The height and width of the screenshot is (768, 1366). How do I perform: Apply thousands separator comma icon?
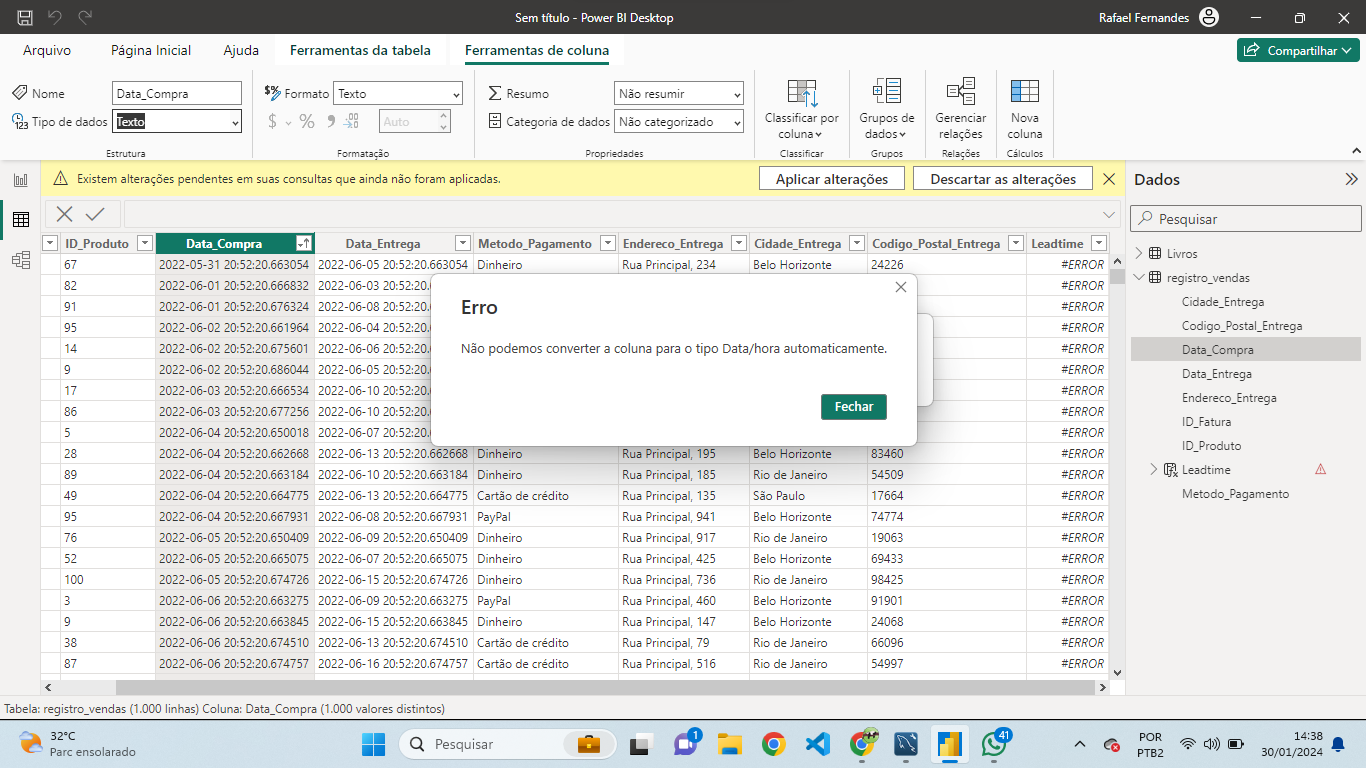[x=330, y=122]
